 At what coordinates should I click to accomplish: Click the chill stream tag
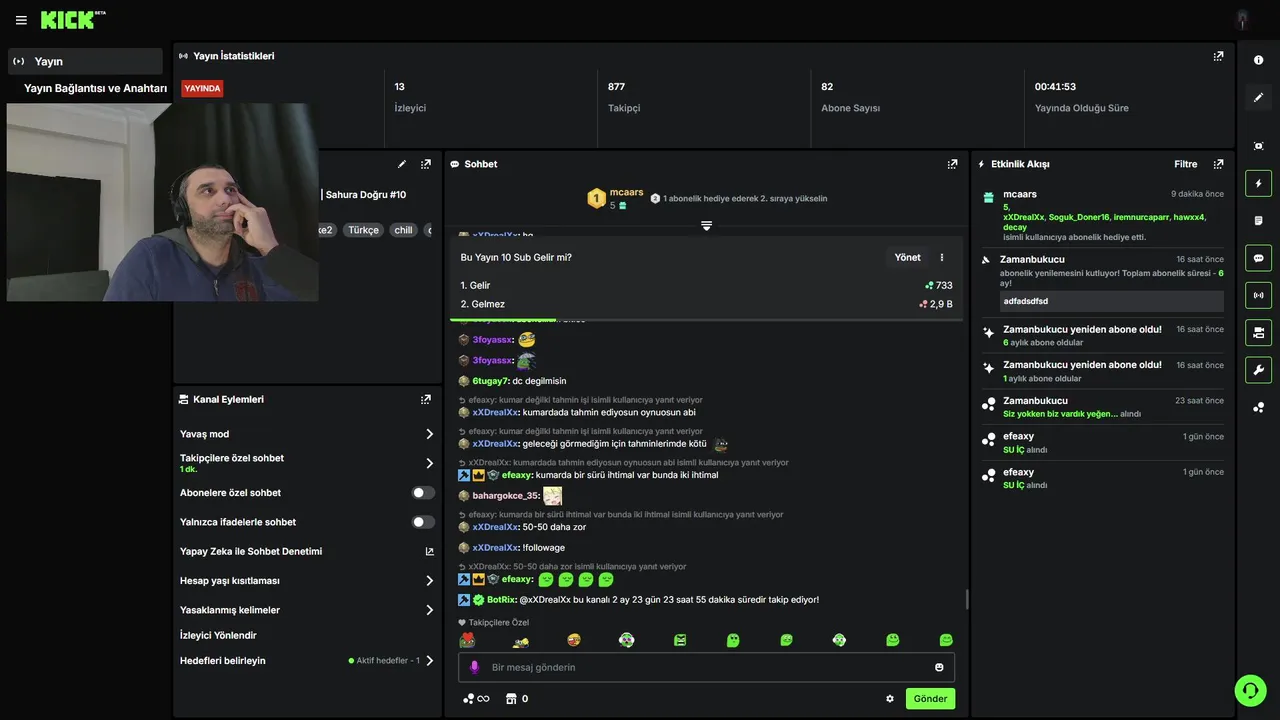tap(403, 230)
